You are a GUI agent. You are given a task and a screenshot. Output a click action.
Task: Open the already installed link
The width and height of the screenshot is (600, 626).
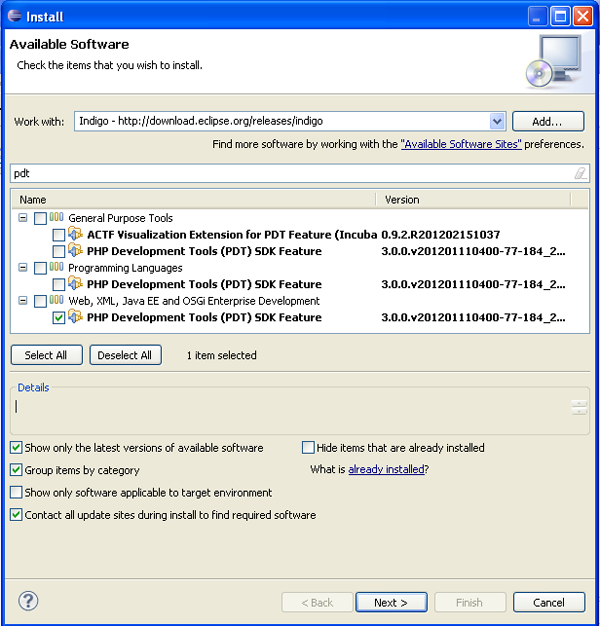click(386, 469)
